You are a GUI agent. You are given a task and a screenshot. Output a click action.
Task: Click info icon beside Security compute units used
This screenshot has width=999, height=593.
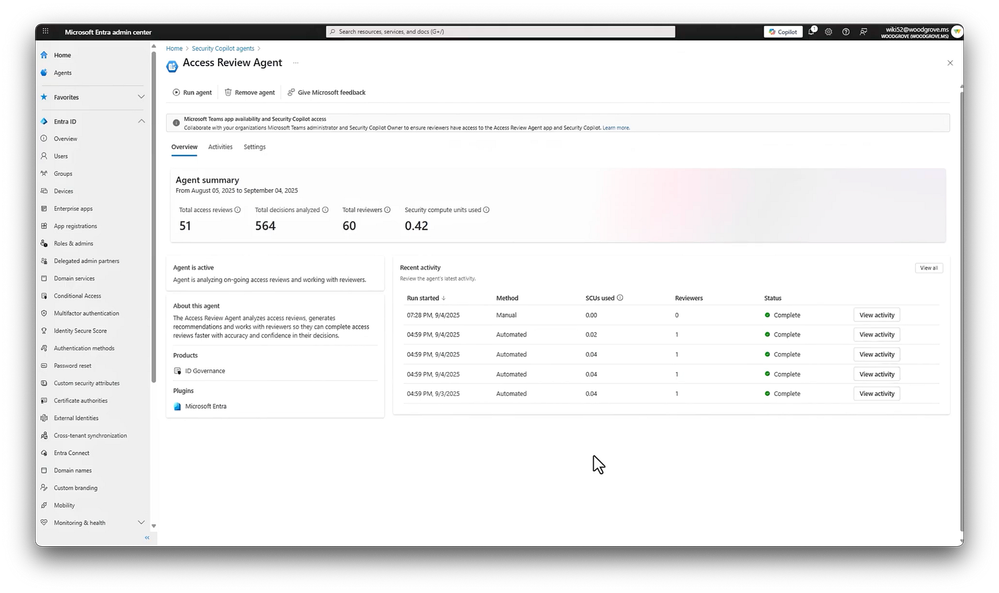click(x=486, y=210)
